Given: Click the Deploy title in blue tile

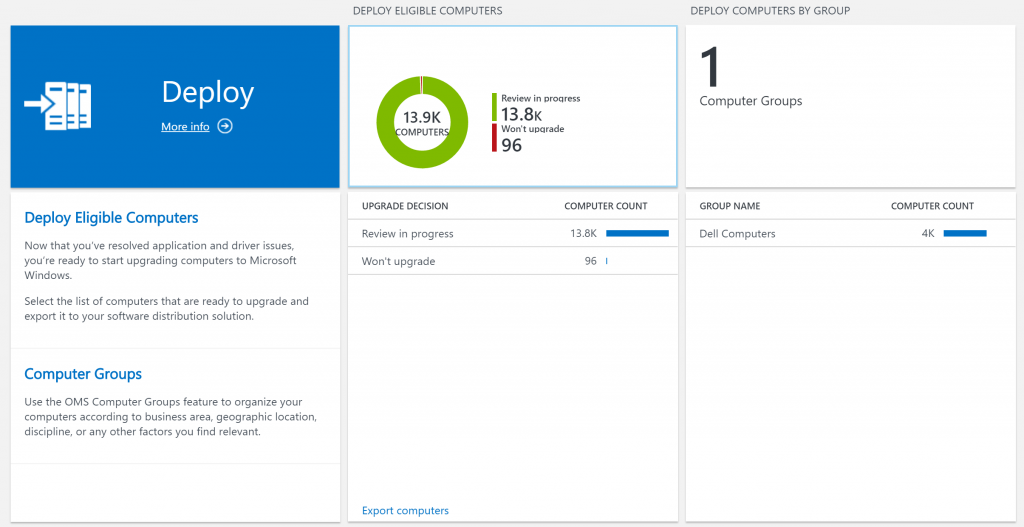Looking at the screenshot, I should pos(208,93).
